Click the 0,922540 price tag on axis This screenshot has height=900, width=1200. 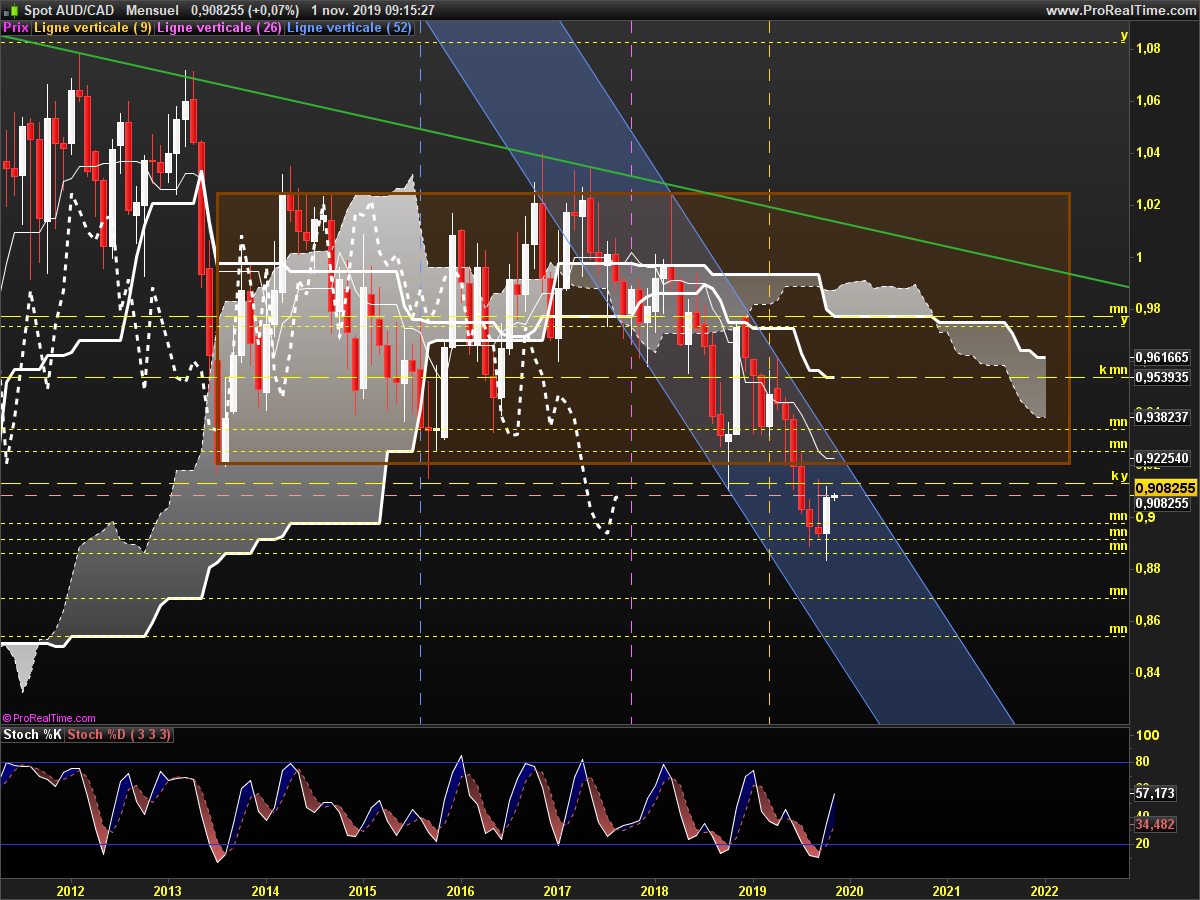1162,458
